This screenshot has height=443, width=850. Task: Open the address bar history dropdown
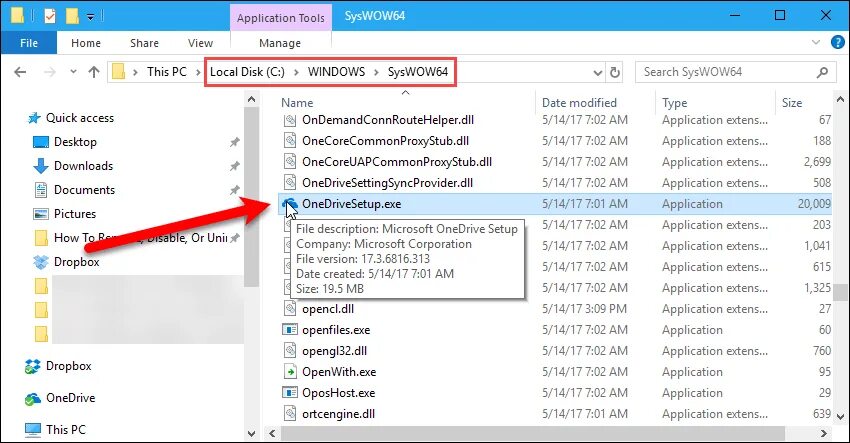[x=597, y=72]
